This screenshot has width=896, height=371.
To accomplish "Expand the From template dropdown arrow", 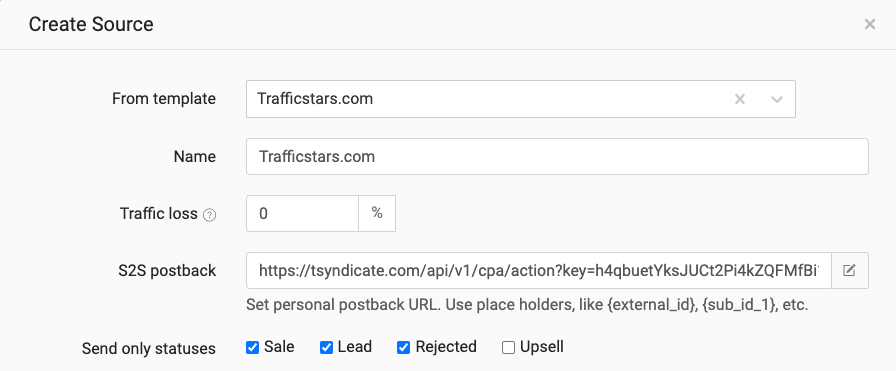I will pyautogui.click(x=777, y=99).
